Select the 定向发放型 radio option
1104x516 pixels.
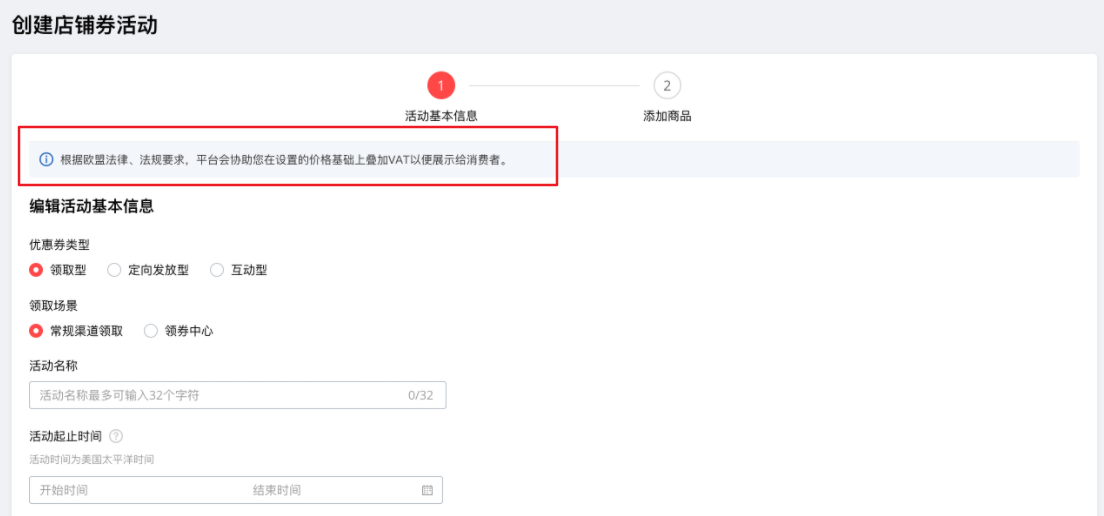114,270
